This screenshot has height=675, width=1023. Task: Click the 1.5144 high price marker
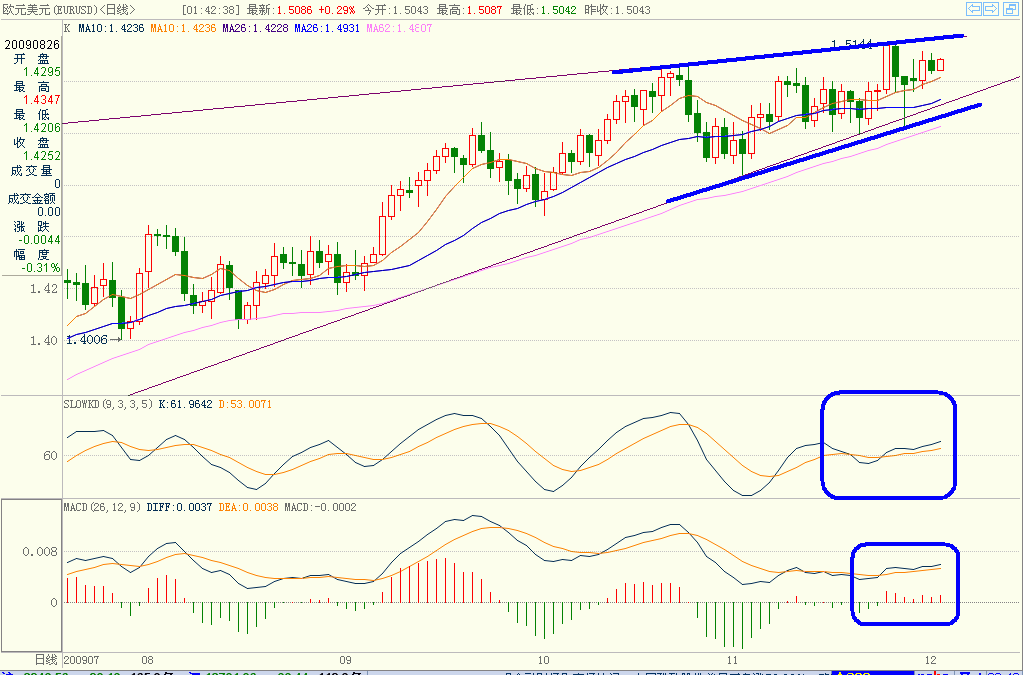[851, 44]
